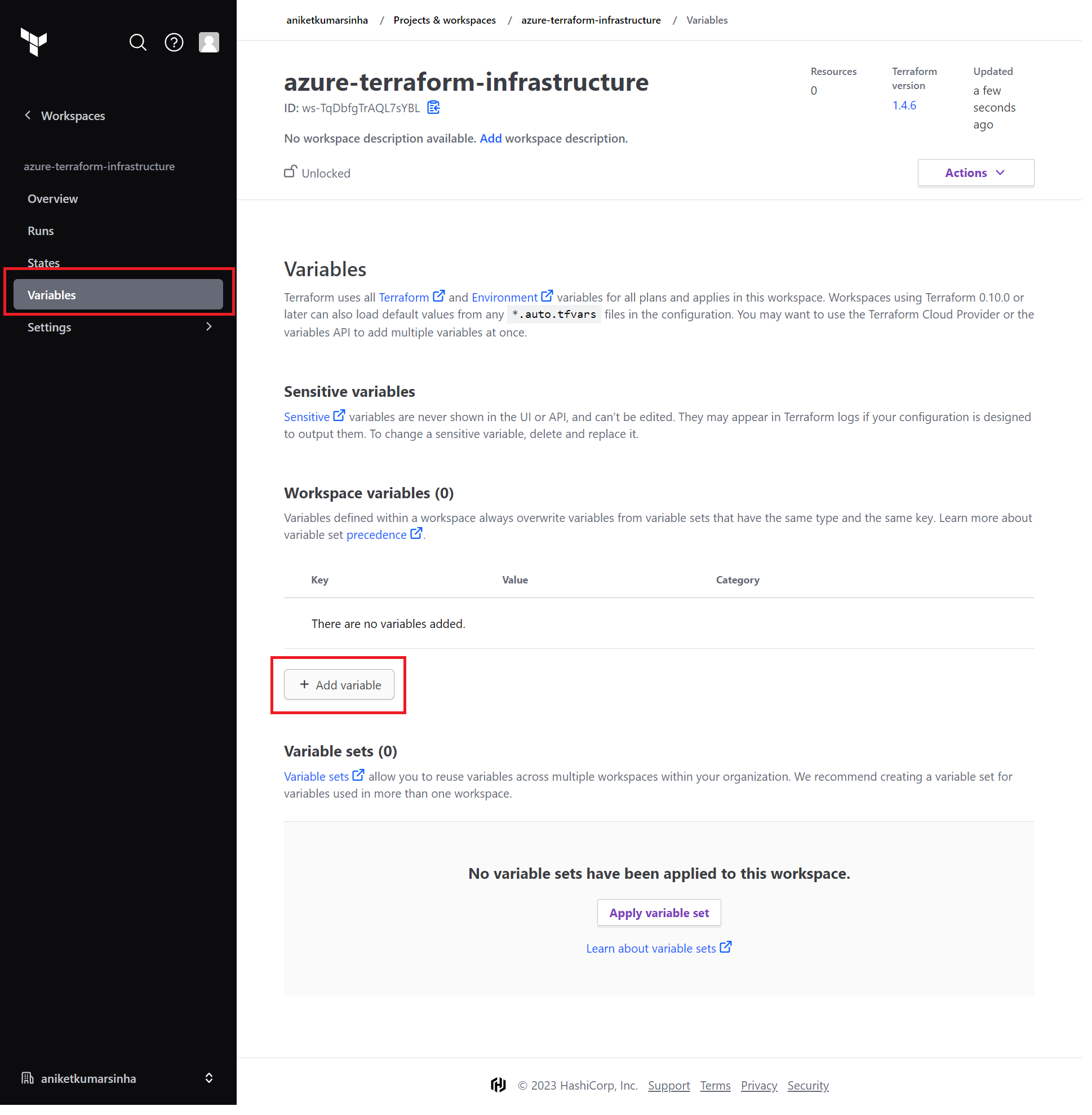Click external link icon beside Environment link
Image resolution: width=1092 pixels, height=1115 pixels.
pos(548,297)
